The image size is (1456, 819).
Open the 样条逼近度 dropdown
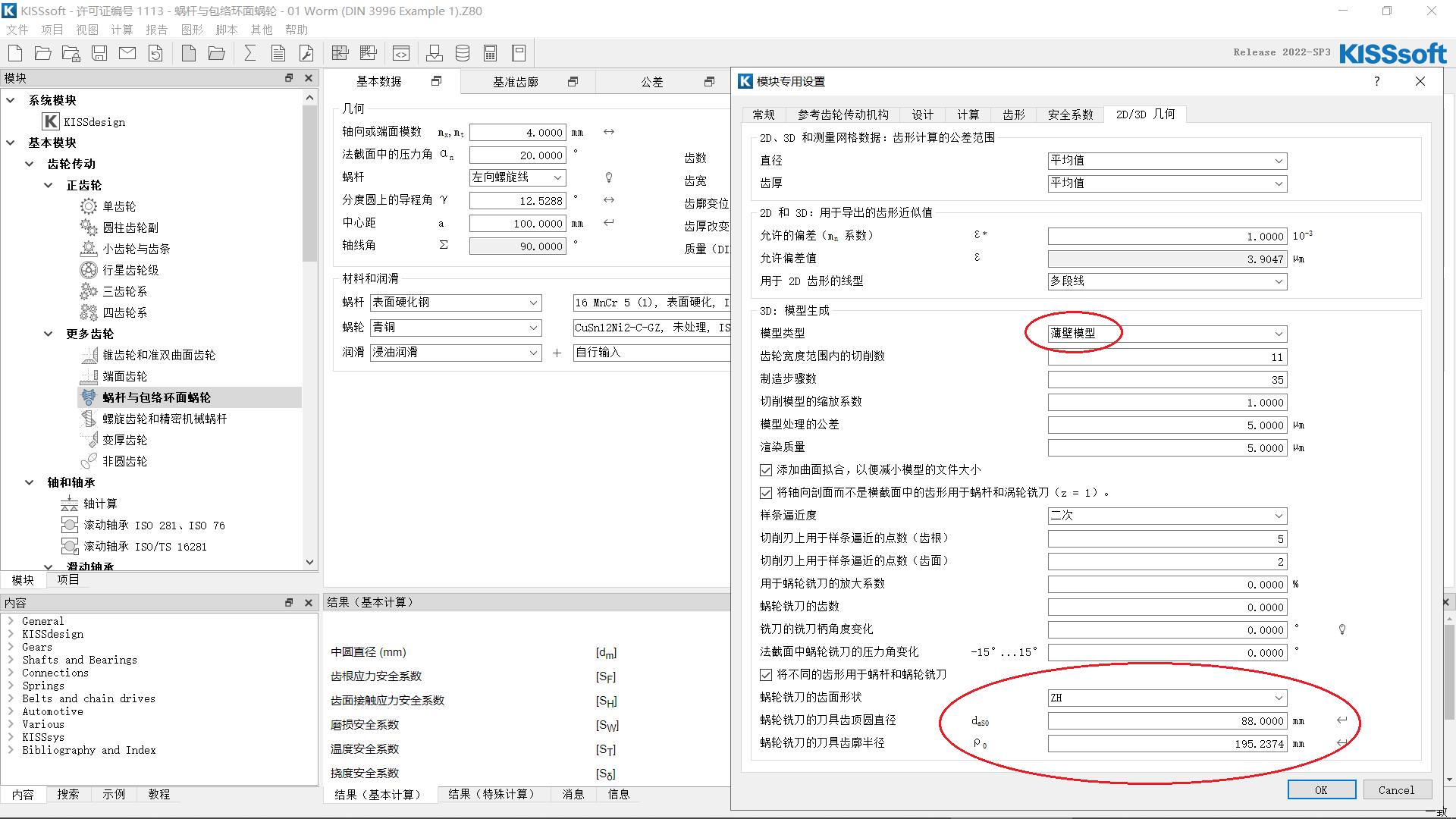pos(1168,516)
